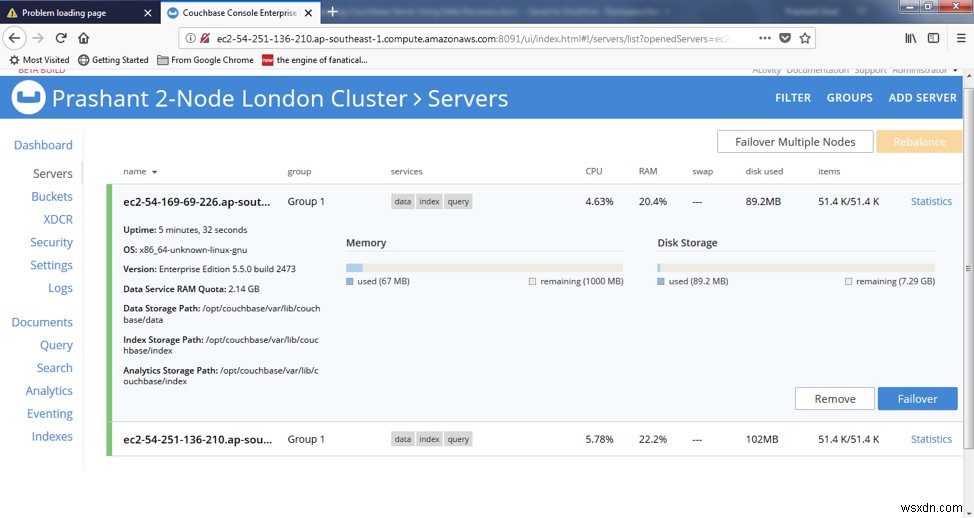Switch to Problem loading page tab
This screenshot has height=518, width=974.
coord(80,12)
